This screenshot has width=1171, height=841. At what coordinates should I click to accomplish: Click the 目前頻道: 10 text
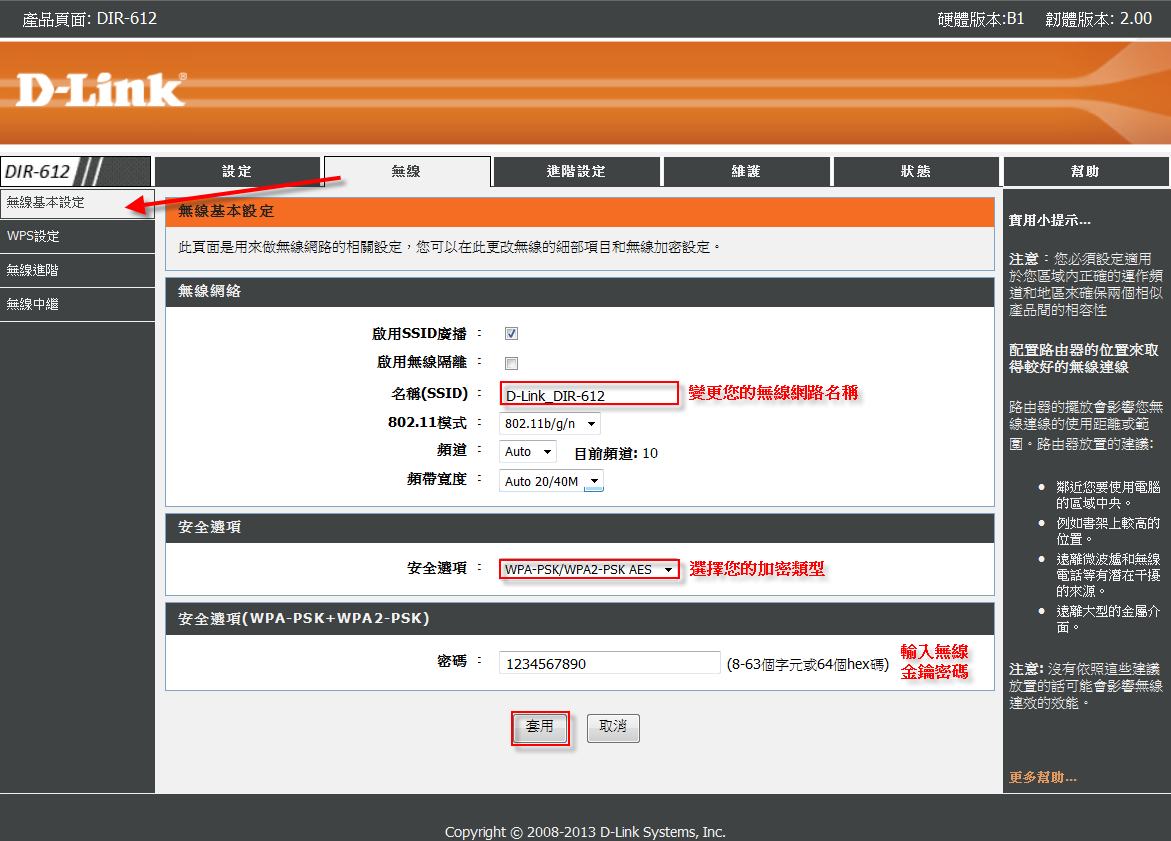(616, 453)
